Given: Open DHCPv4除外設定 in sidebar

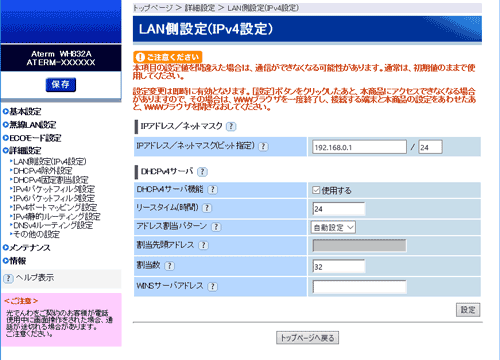Looking at the screenshot, I should [x=43, y=171].
